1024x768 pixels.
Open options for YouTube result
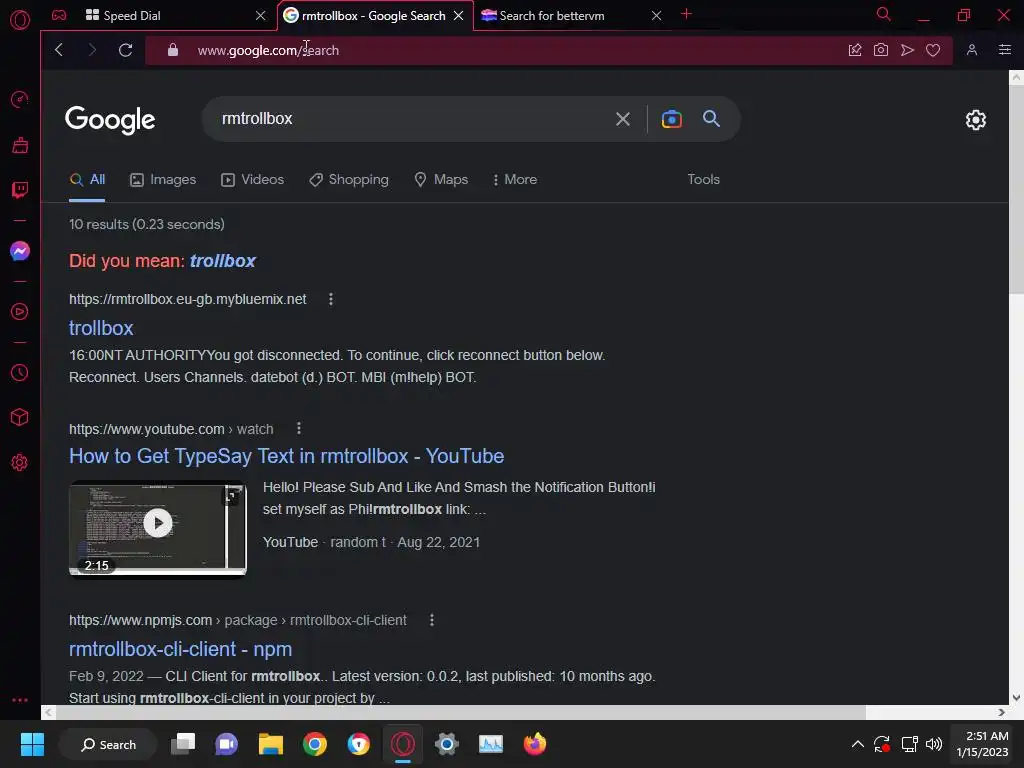(x=298, y=428)
